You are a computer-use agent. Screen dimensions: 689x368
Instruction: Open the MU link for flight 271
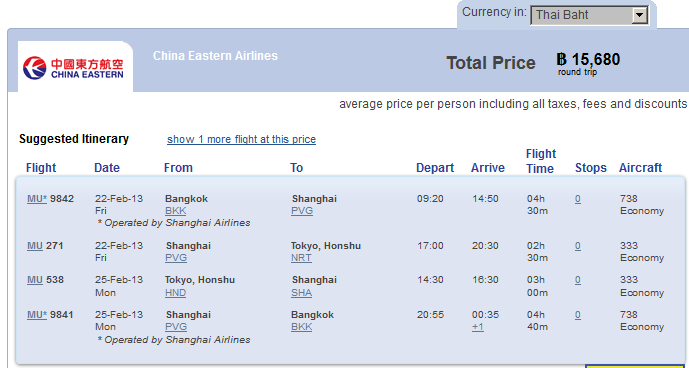coord(35,246)
